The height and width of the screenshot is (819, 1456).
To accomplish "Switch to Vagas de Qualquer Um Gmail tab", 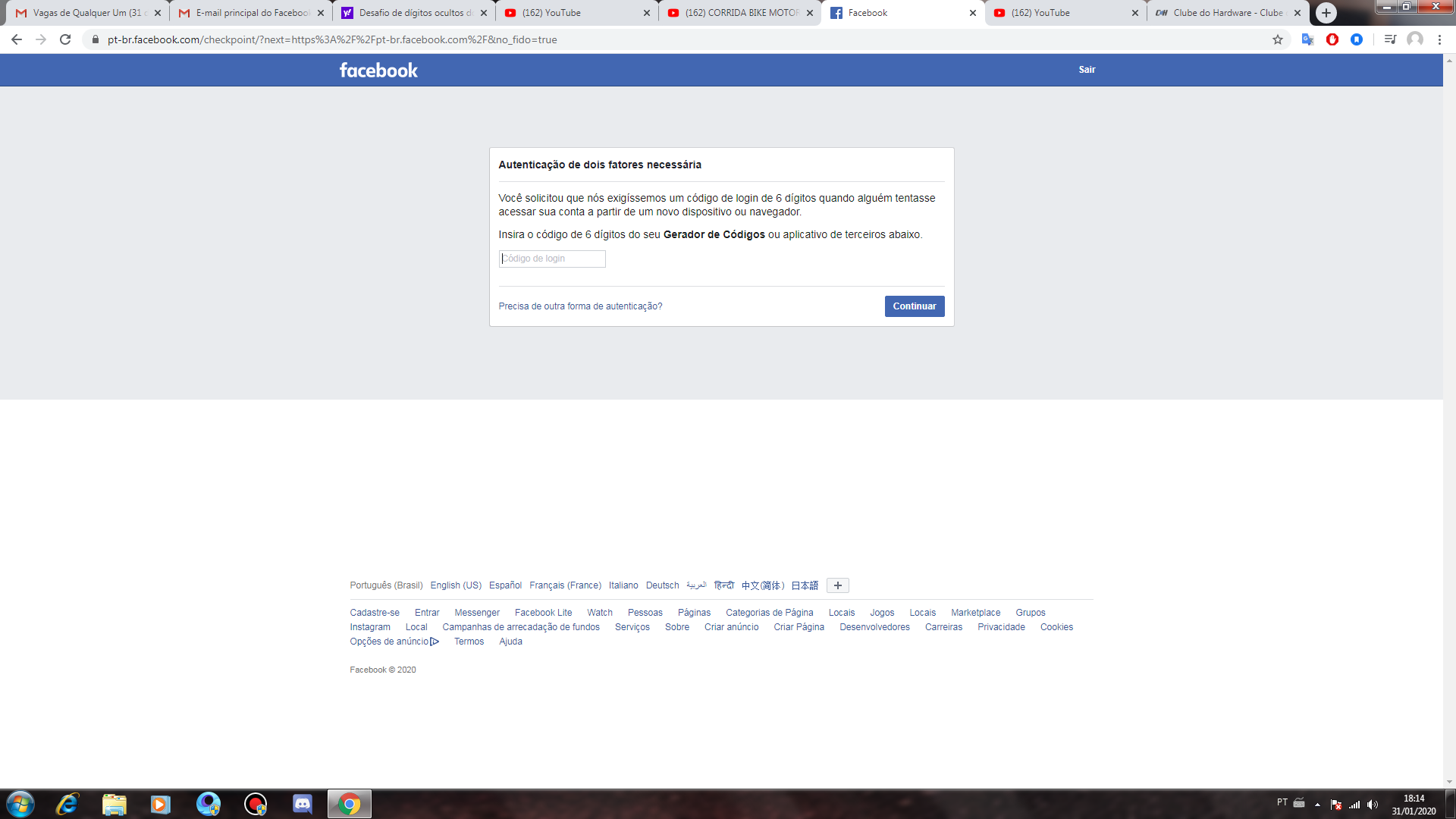I will click(87, 13).
